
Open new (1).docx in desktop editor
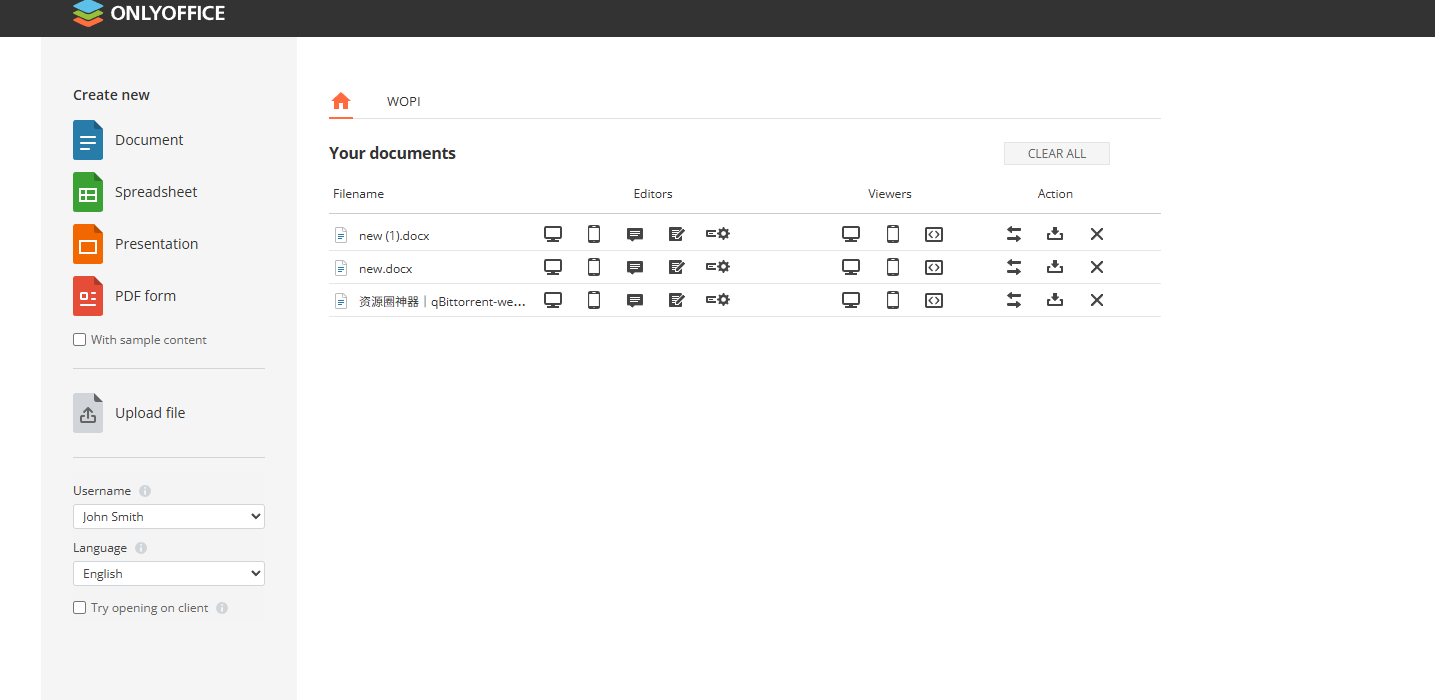point(553,234)
